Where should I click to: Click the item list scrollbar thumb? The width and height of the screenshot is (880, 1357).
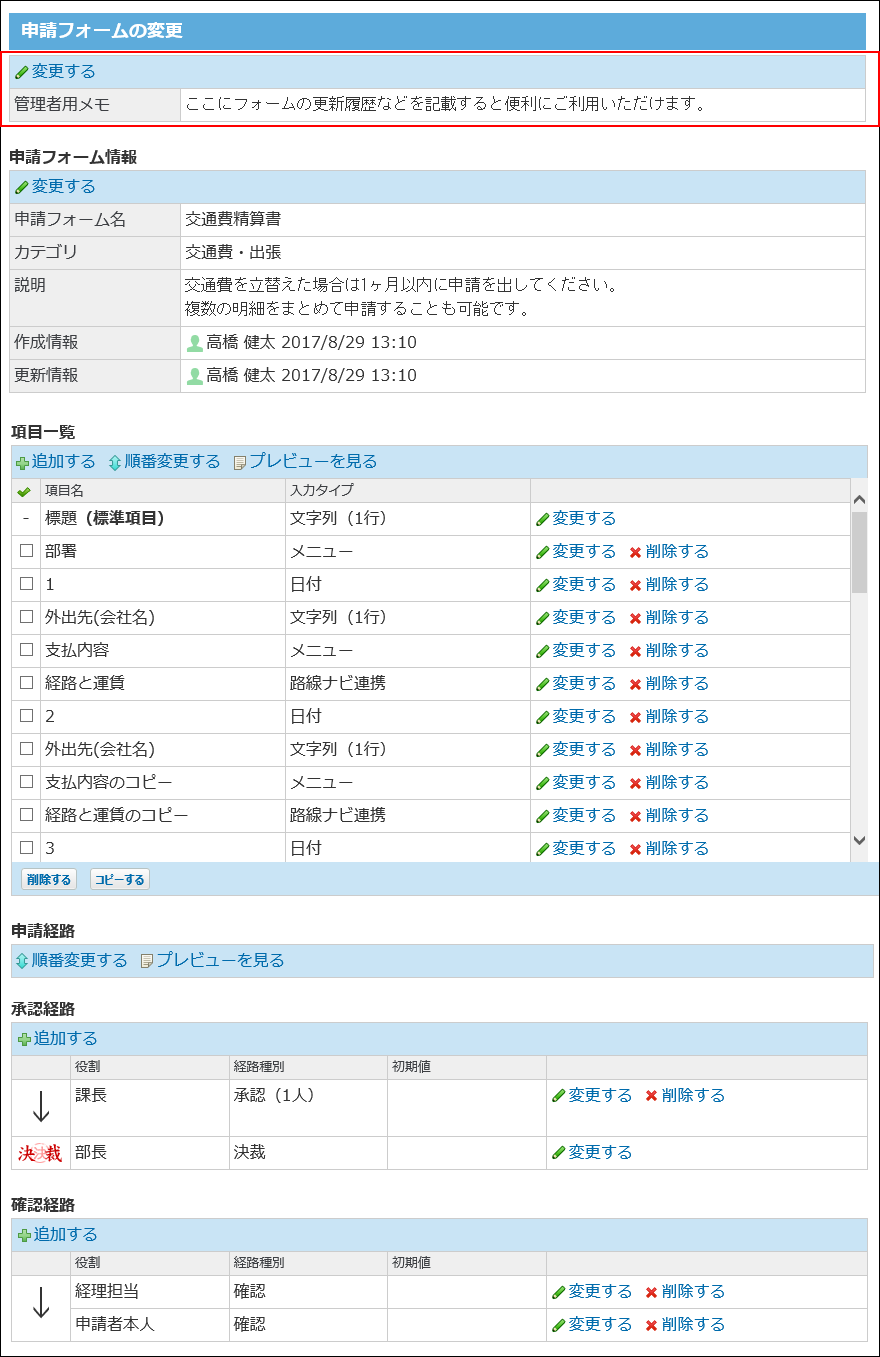(x=859, y=553)
